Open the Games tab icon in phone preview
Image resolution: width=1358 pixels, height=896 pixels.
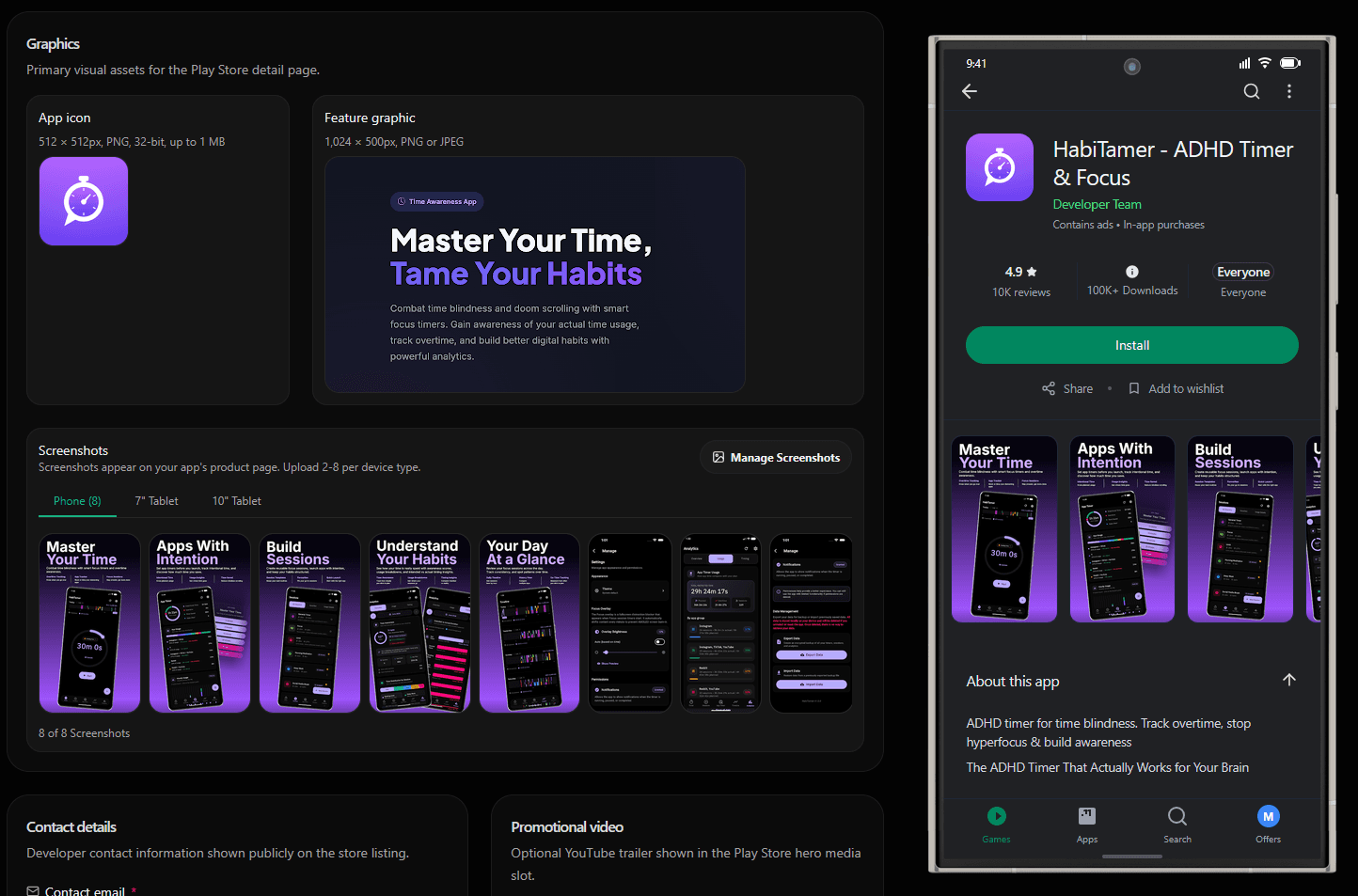click(x=997, y=816)
